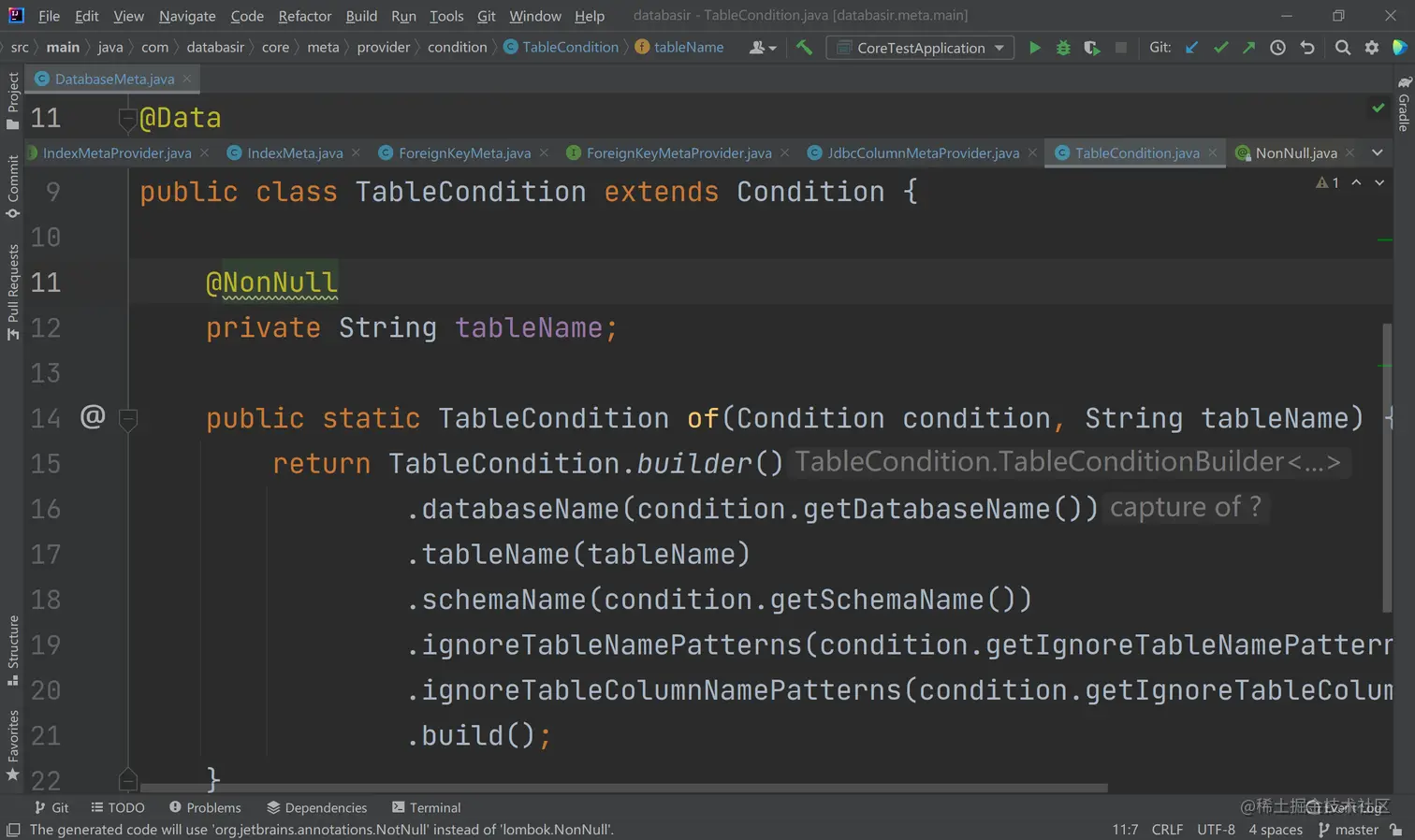
Task: Toggle the Project tool window
Action: pyautogui.click(x=13, y=101)
